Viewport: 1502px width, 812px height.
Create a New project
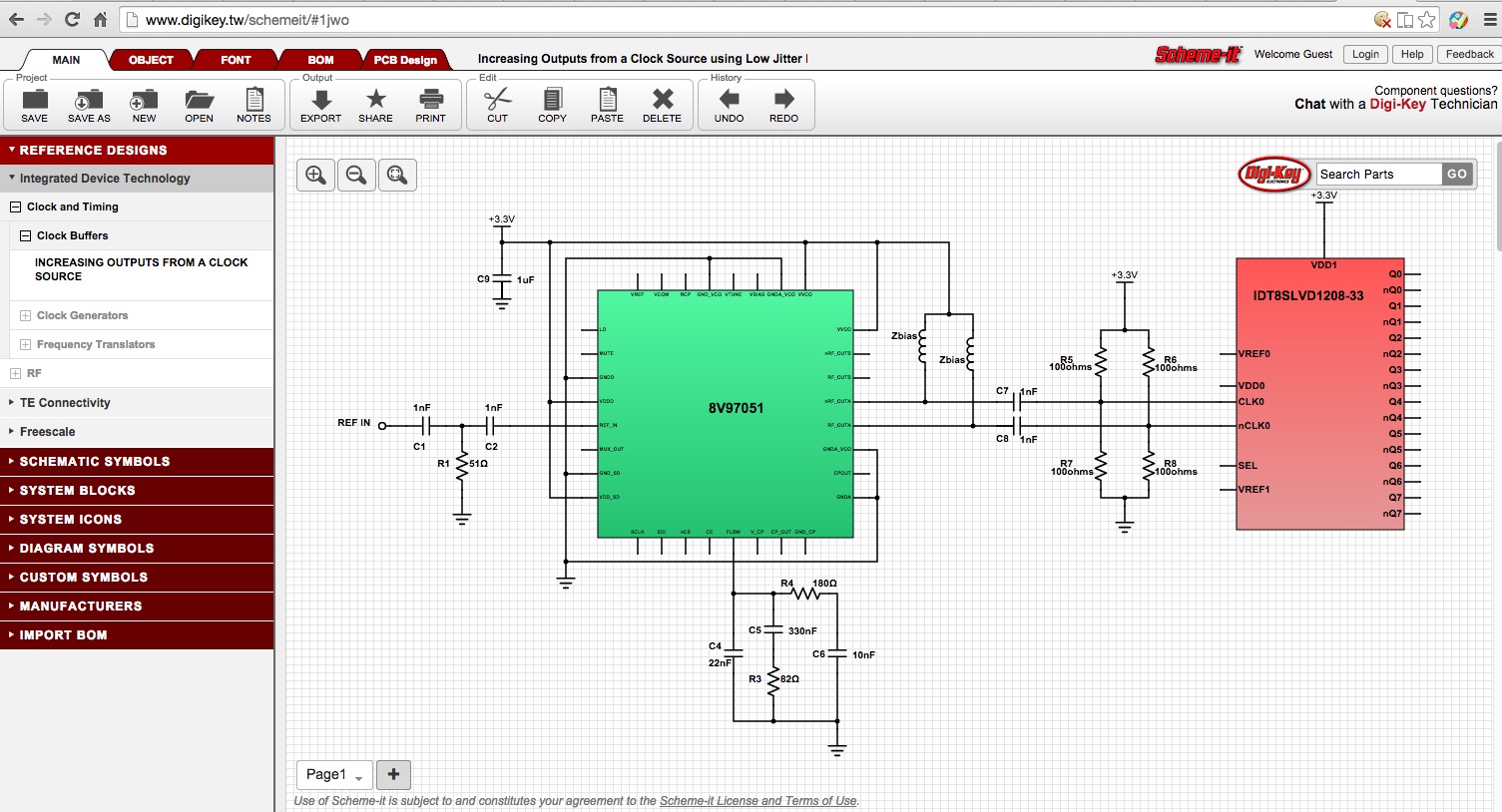tap(144, 105)
